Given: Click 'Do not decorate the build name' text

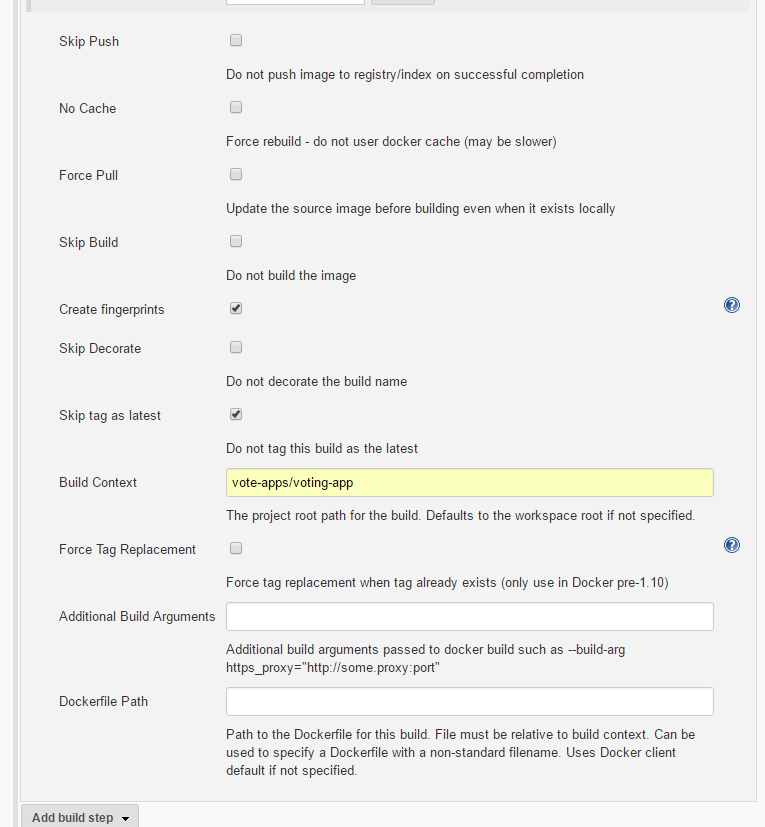Looking at the screenshot, I should [317, 381].
